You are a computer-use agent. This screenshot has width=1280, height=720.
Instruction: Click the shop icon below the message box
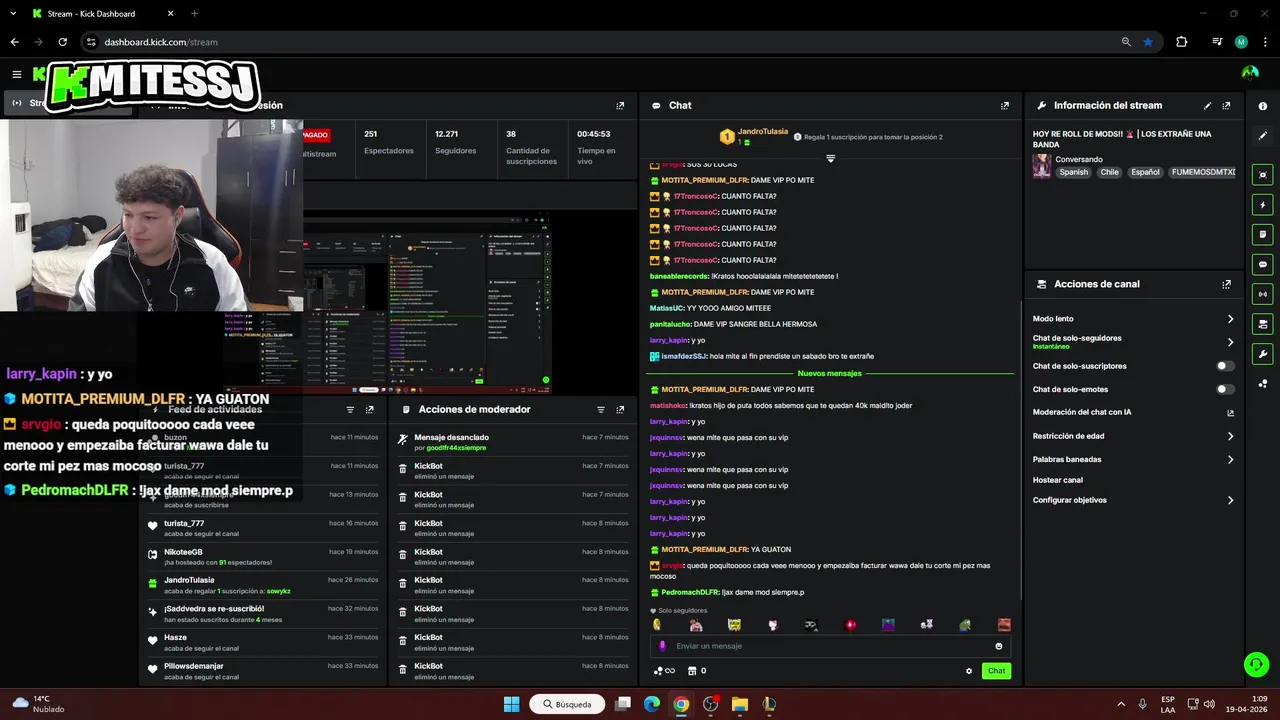point(690,671)
